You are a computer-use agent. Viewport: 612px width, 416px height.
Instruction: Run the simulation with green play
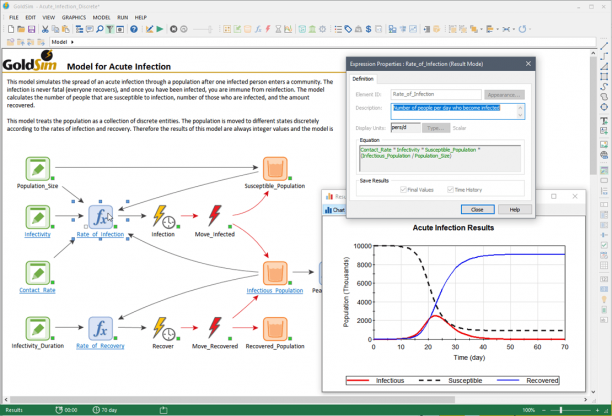coord(160,29)
